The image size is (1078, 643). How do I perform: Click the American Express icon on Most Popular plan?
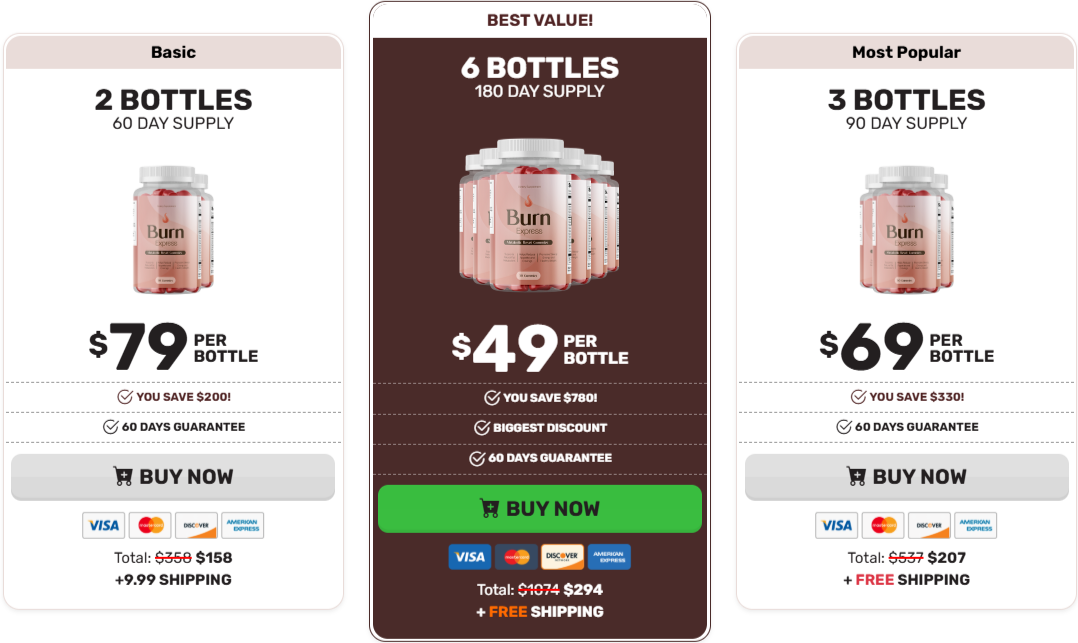[976, 525]
